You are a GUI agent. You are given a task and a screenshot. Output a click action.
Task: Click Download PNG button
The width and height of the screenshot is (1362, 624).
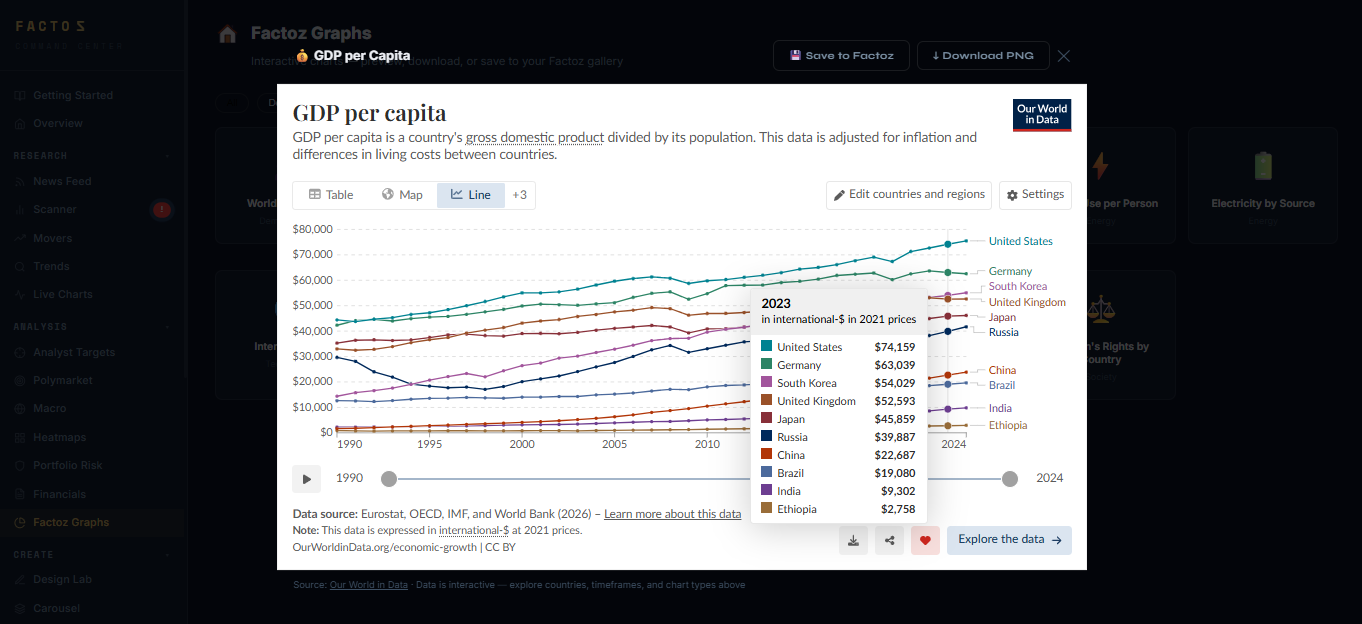983,56
